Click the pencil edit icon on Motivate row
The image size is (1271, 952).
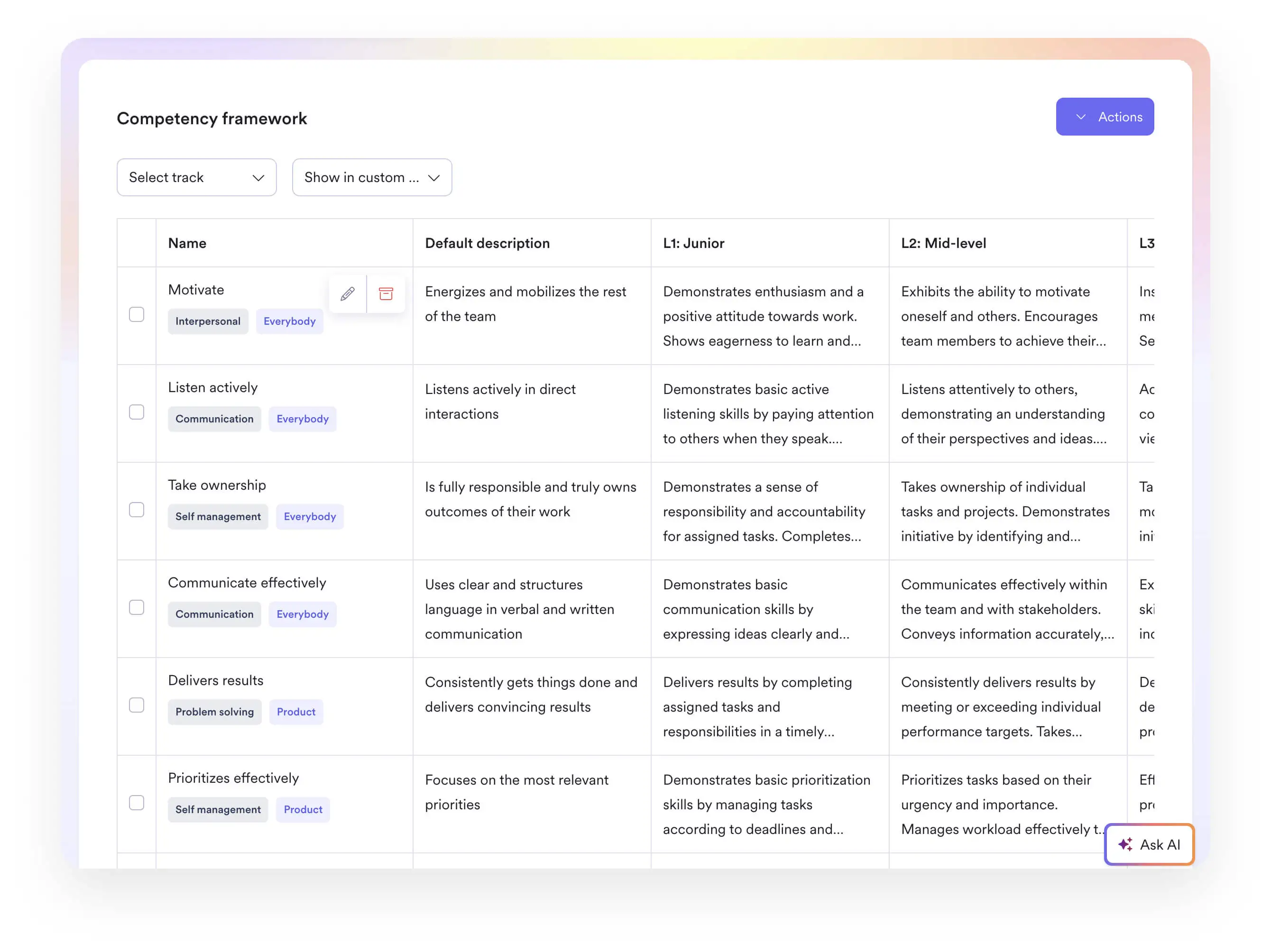coord(348,294)
